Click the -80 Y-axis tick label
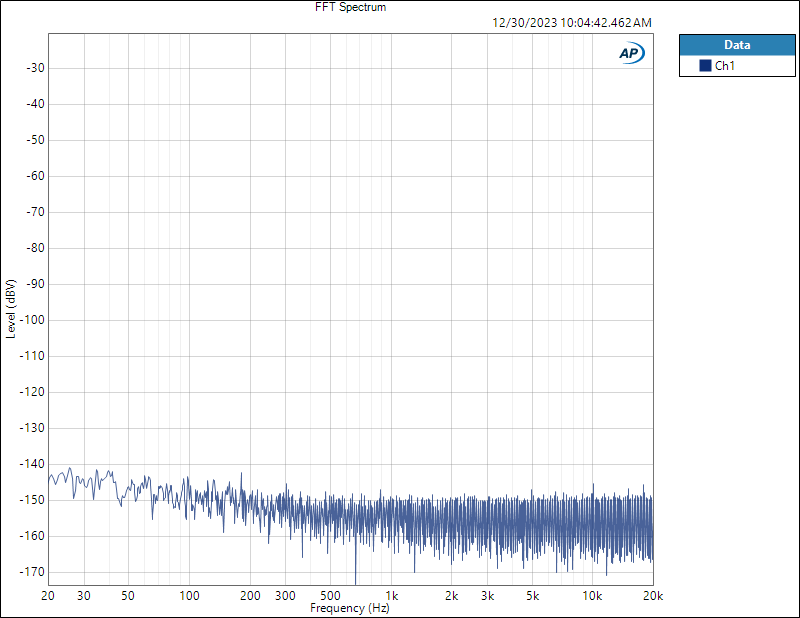Screen dimensions: 800x618 [35, 248]
